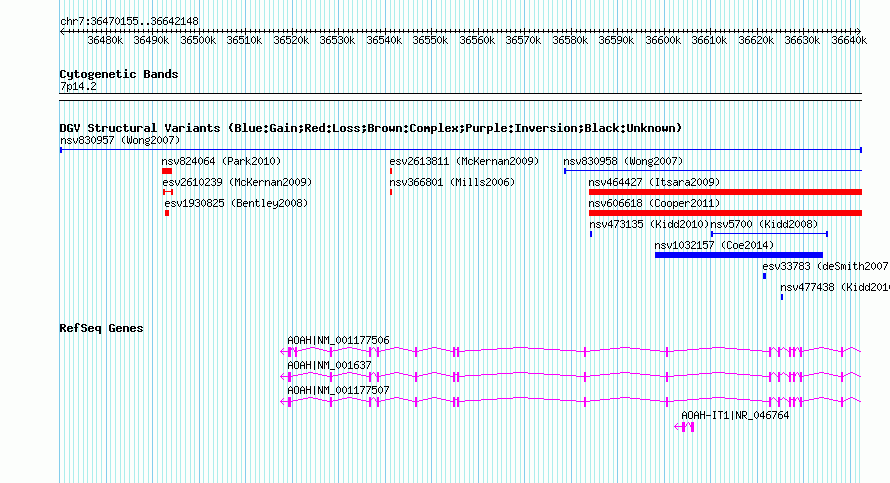The height and width of the screenshot is (483, 890).
Task: Select the nsv1032157 (Coe2014) blue gain bar
Action: [739, 255]
